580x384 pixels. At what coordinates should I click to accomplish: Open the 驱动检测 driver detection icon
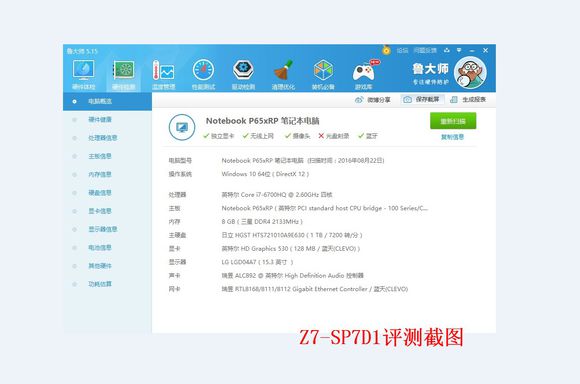tap(243, 74)
